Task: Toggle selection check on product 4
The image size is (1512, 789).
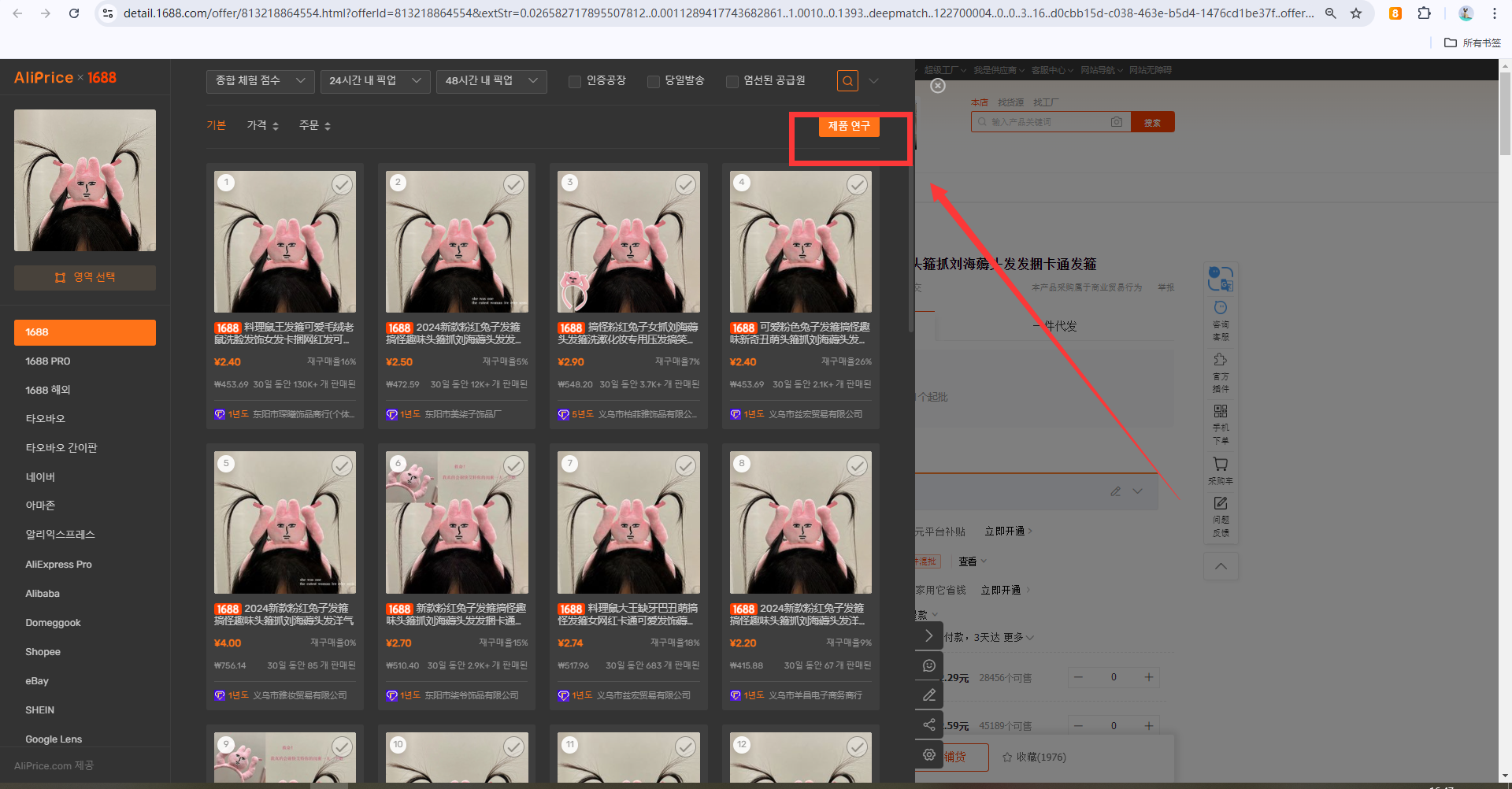Action: click(x=857, y=184)
